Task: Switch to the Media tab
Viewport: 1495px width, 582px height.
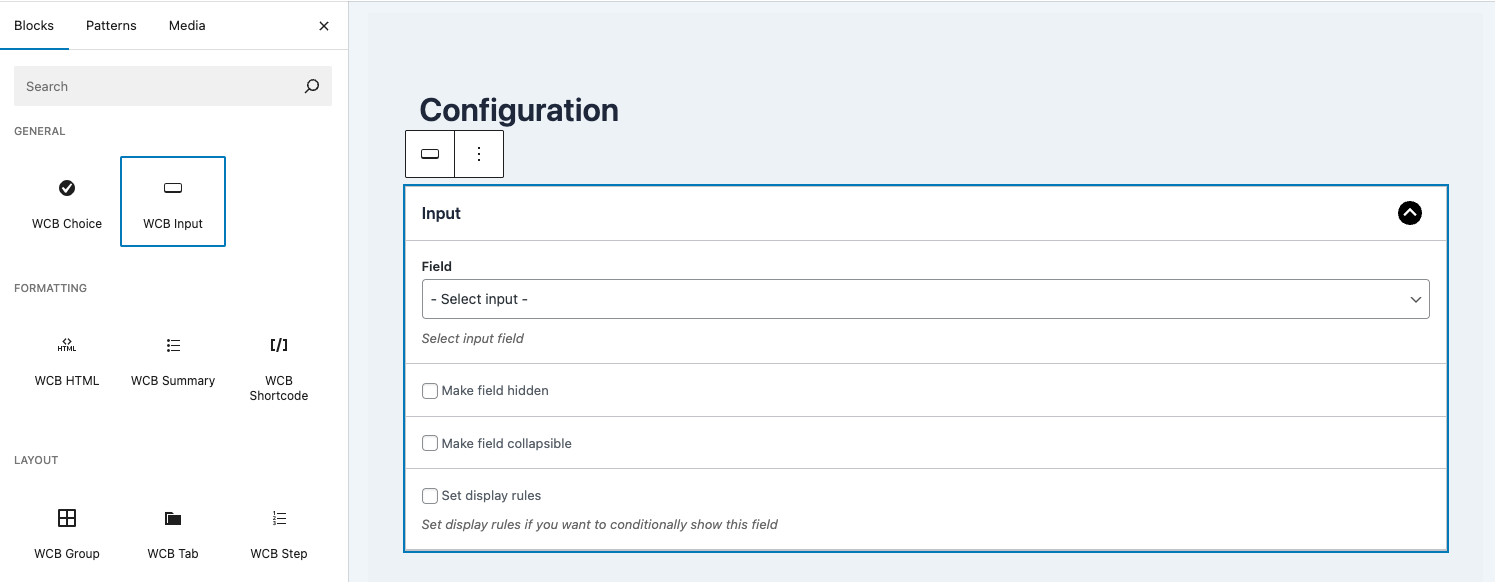Action: 187,25
